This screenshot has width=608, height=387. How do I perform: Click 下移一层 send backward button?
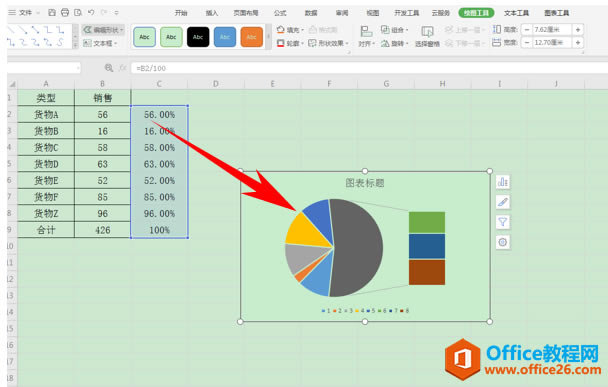pos(465,43)
